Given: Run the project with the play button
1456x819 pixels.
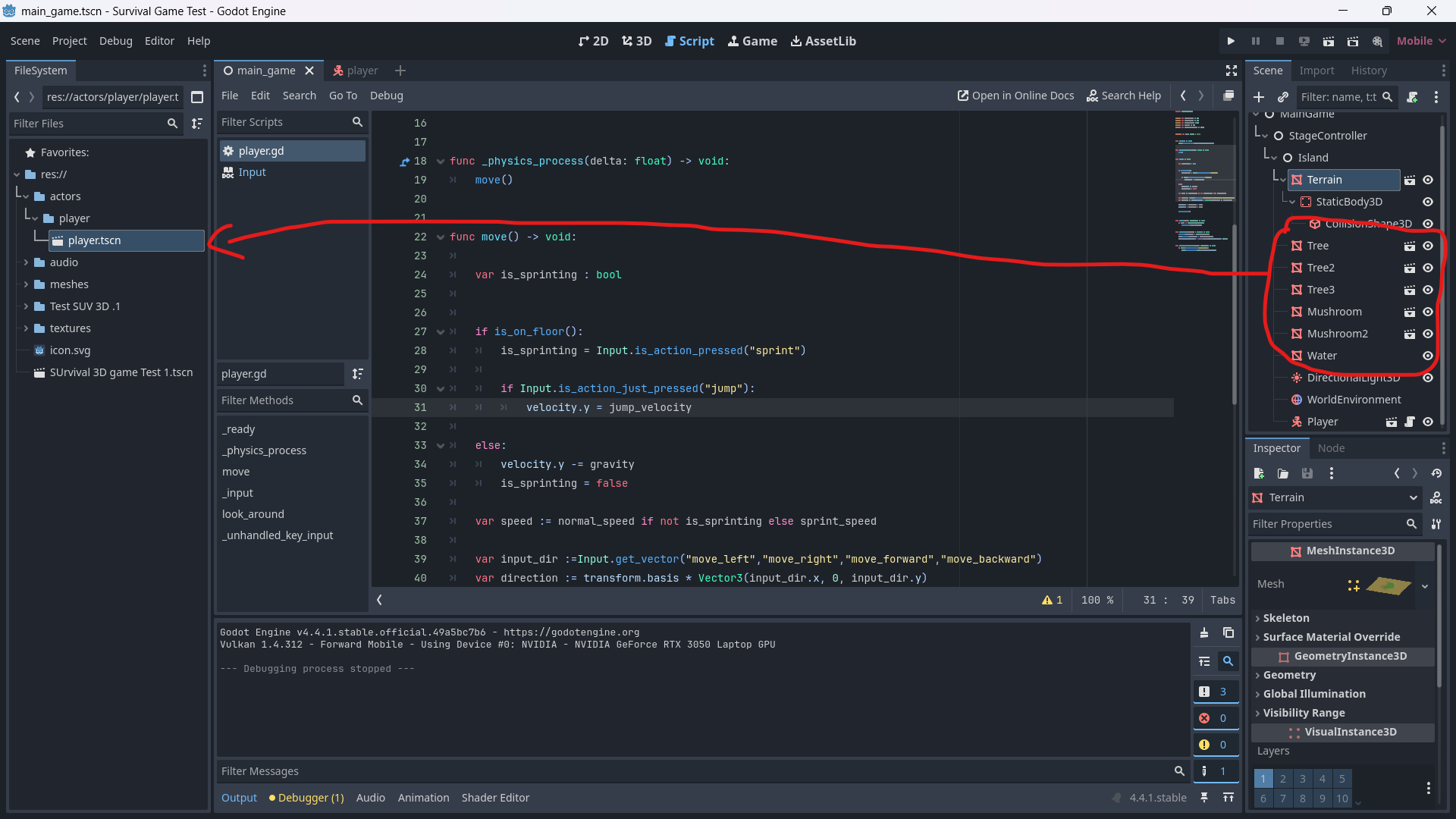Looking at the screenshot, I should (1231, 41).
